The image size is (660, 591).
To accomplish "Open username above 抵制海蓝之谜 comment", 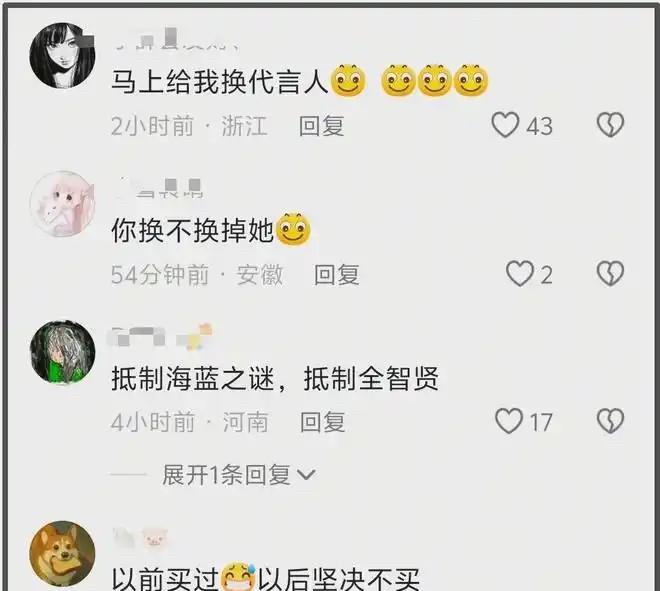I will click(x=161, y=337).
